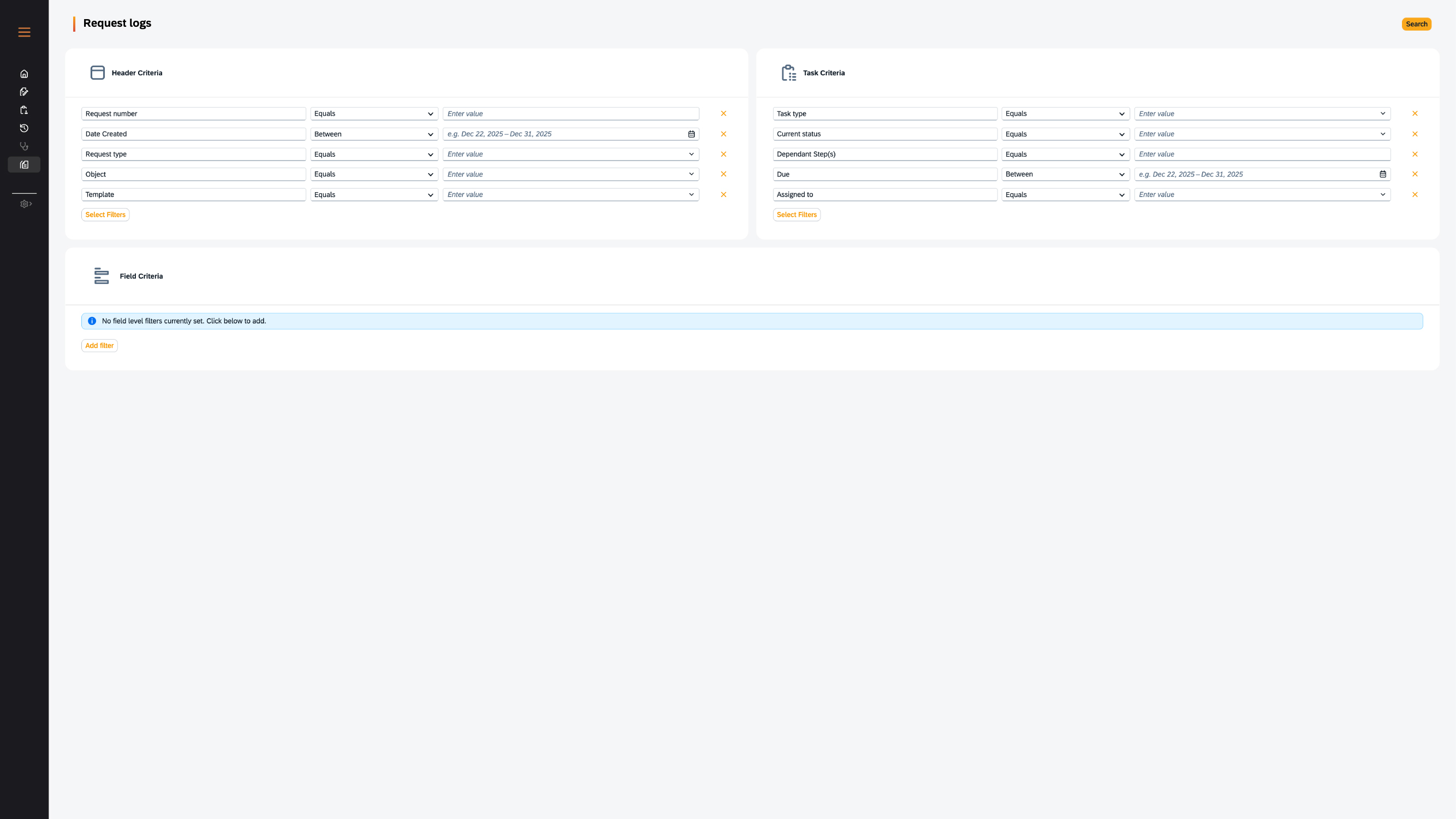1456x819 pixels.
Task: Expand the settings gear in the sidebar
Action: [x=26, y=204]
